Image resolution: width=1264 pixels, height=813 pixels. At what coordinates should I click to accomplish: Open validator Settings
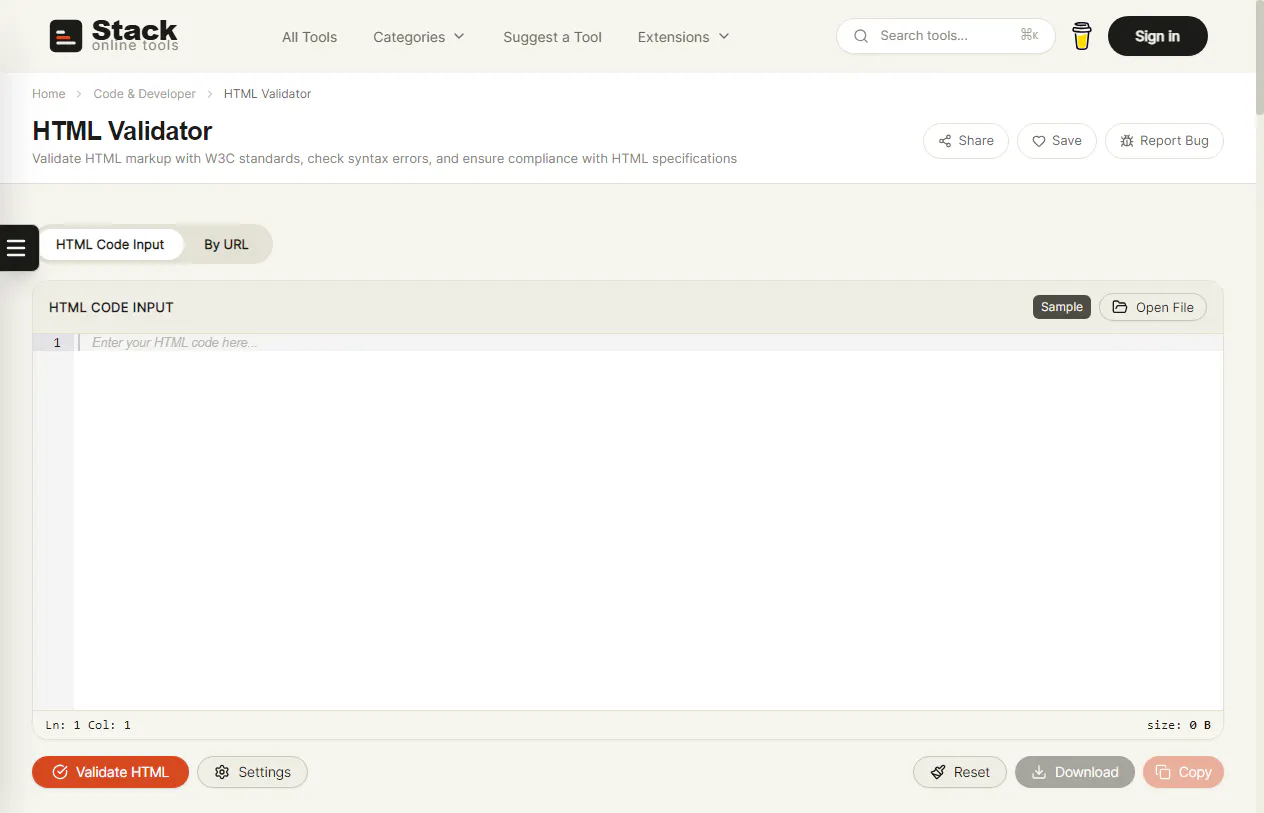tap(252, 772)
